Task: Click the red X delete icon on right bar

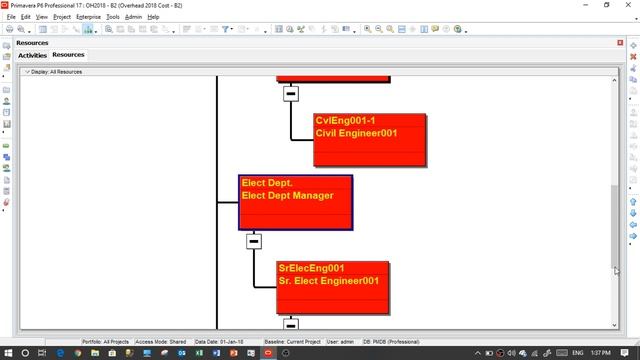Action: click(x=633, y=57)
